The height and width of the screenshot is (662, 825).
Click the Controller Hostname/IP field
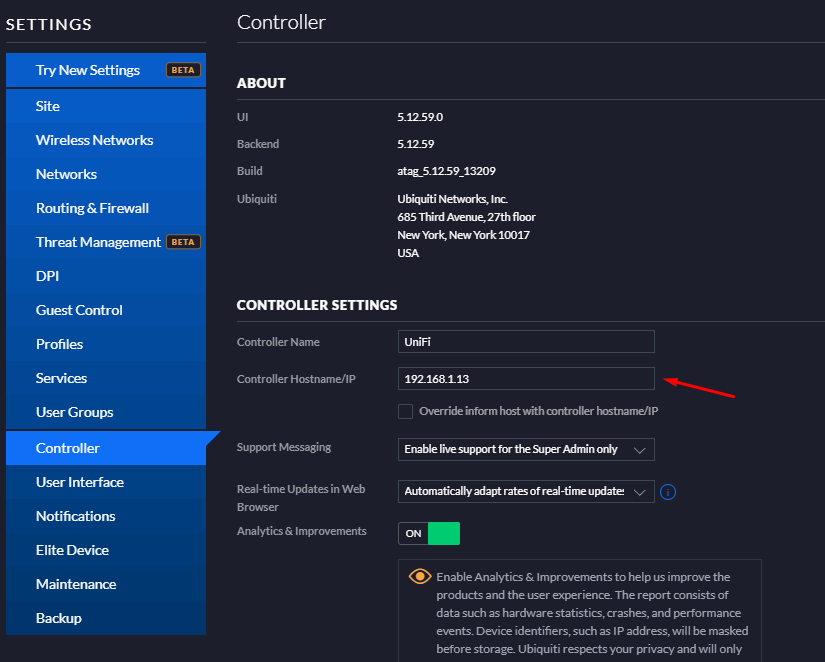[526, 379]
